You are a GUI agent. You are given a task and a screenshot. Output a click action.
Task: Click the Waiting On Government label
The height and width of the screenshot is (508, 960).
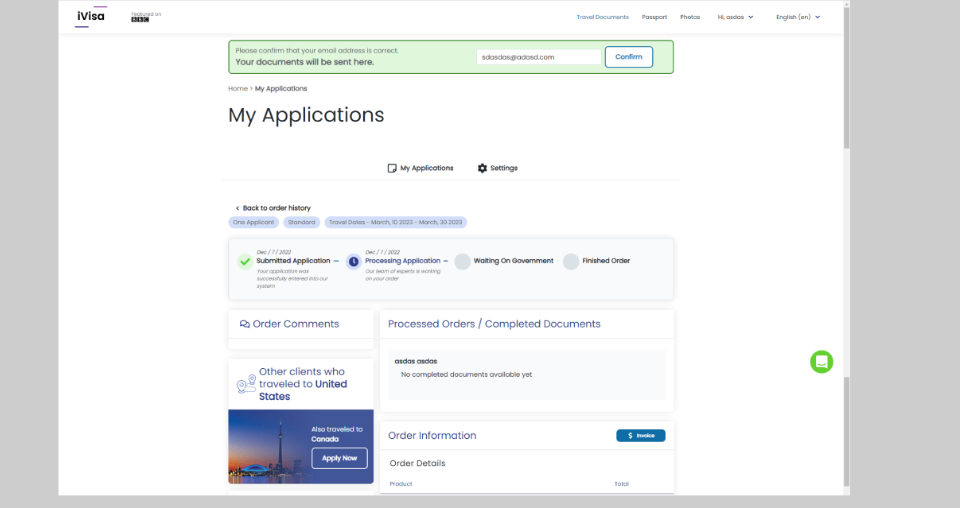[513, 261]
